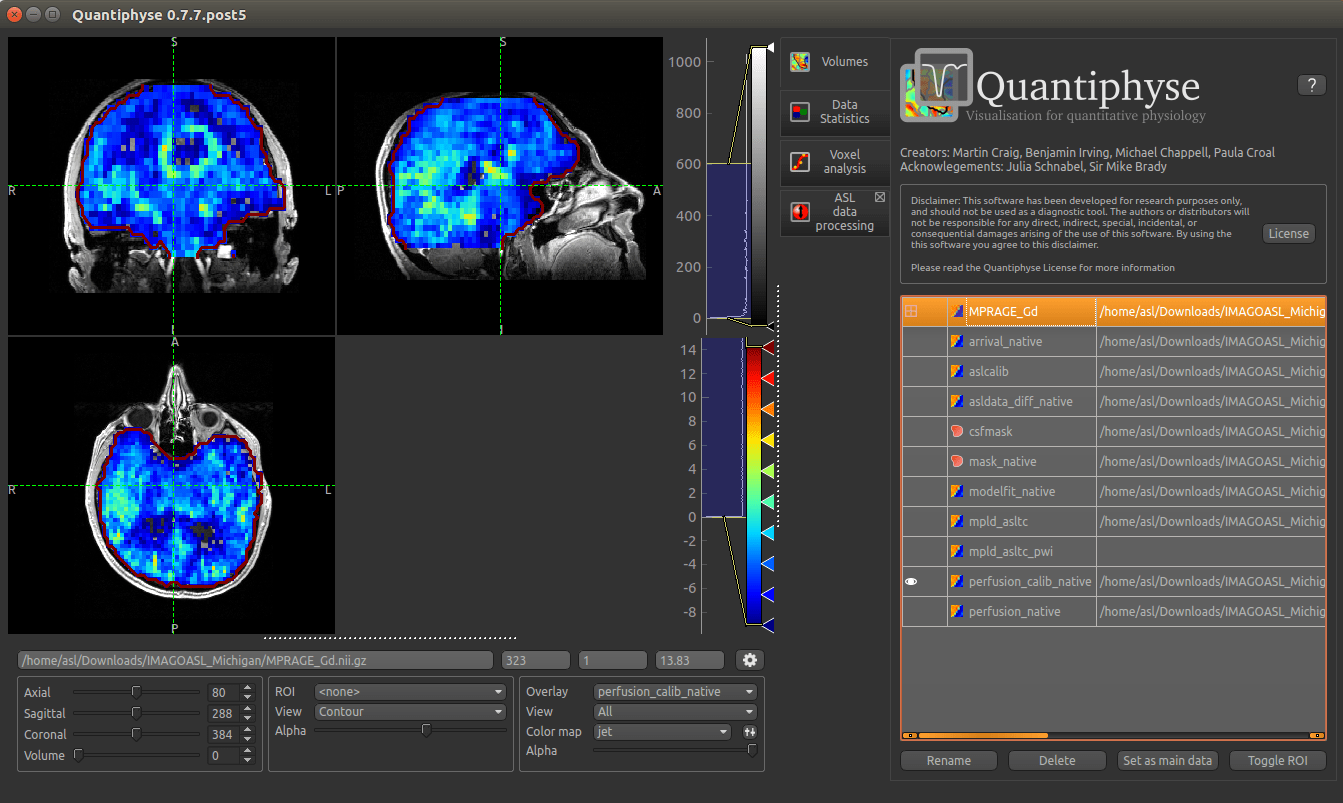1343x803 pixels.
Task: Open the ROI dropdown showing <none>
Action: pos(410,691)
